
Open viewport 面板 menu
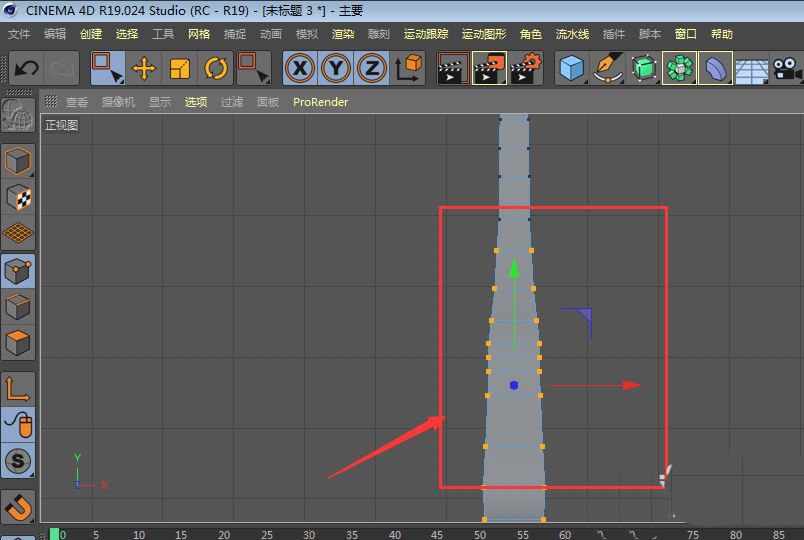(x=268, y=102)
